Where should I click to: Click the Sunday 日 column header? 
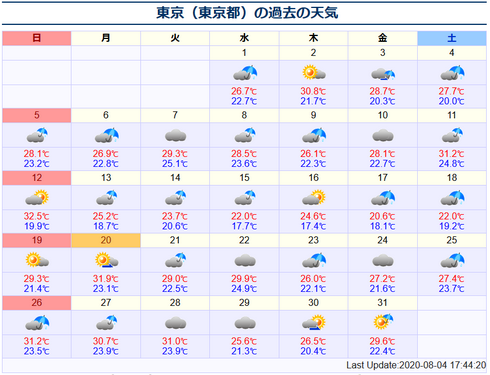37,38
